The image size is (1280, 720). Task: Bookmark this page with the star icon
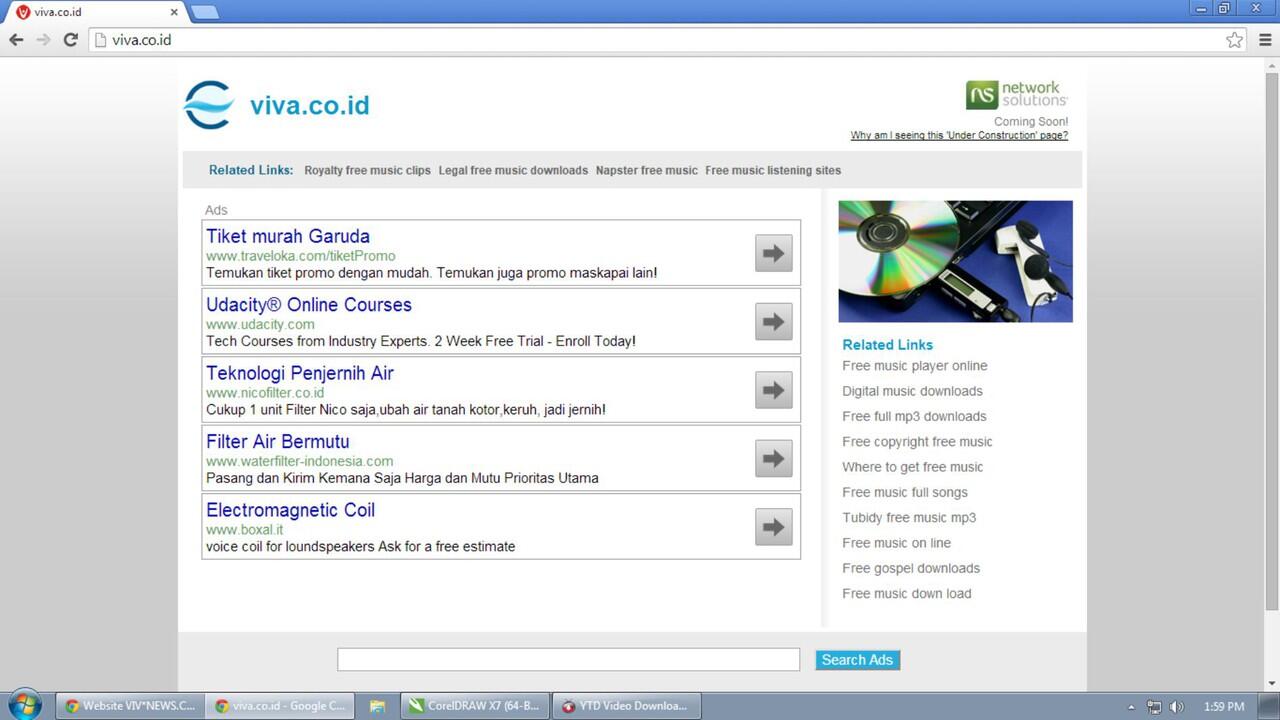tap(1235, 40)
